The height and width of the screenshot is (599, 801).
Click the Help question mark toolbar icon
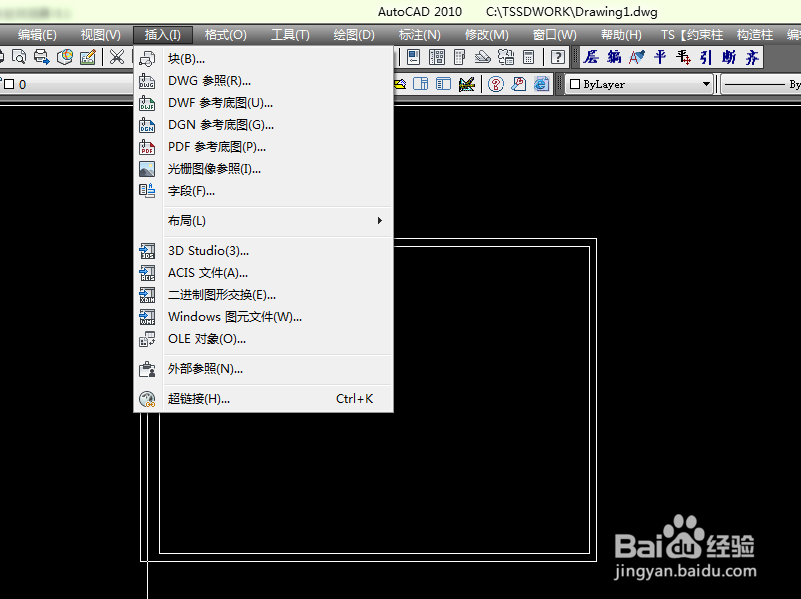pyautogui.click(x=558, y=57)
